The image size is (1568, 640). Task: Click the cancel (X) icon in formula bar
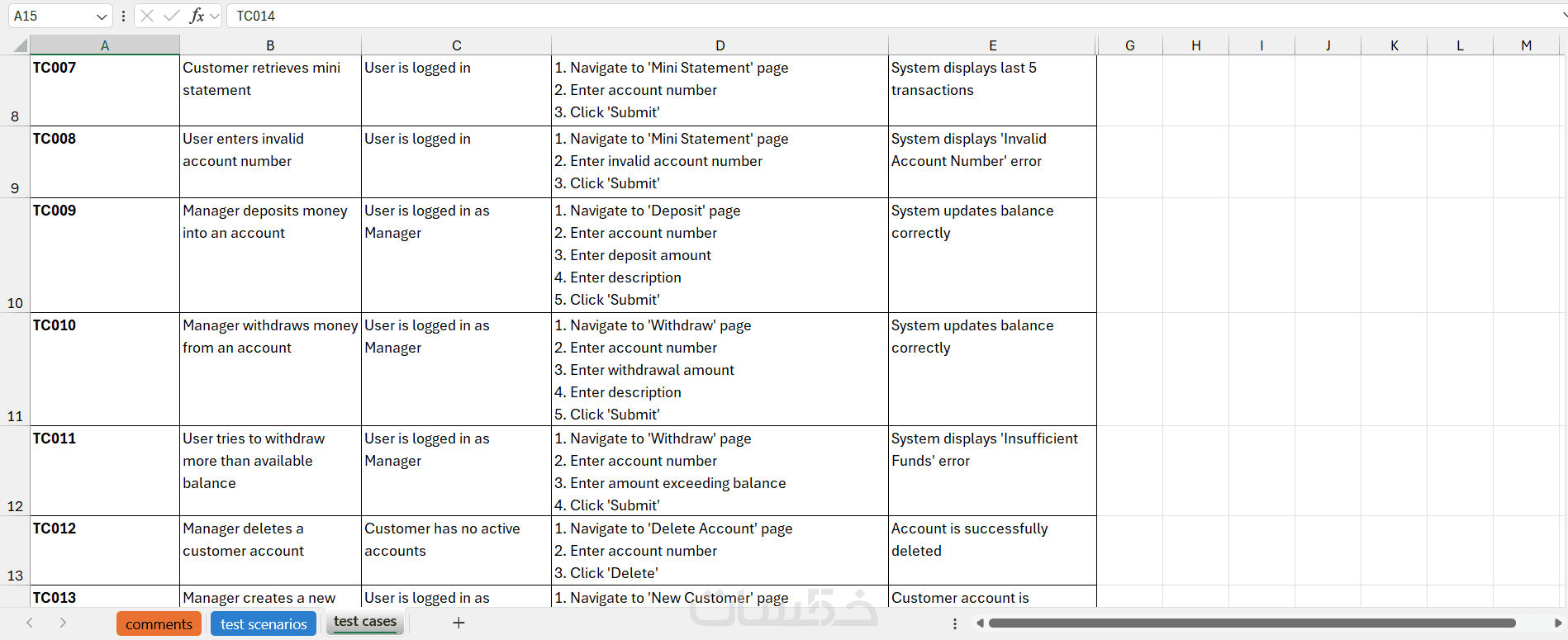147,16
